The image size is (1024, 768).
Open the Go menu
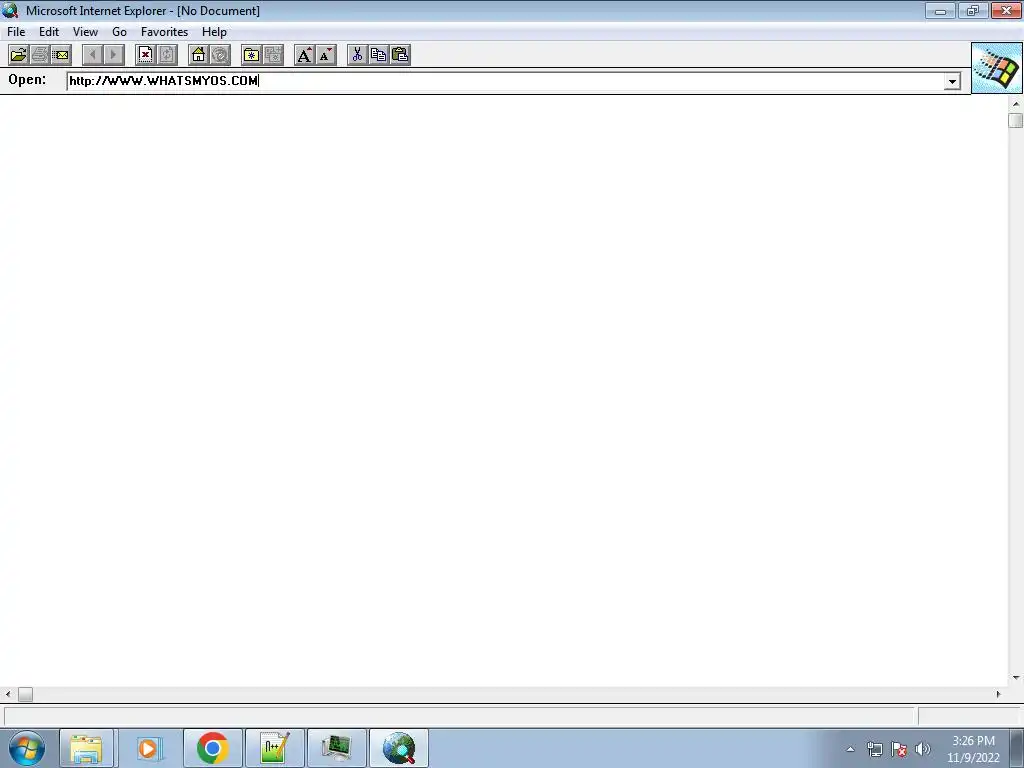pyautogui.click(x=119, y=31)
